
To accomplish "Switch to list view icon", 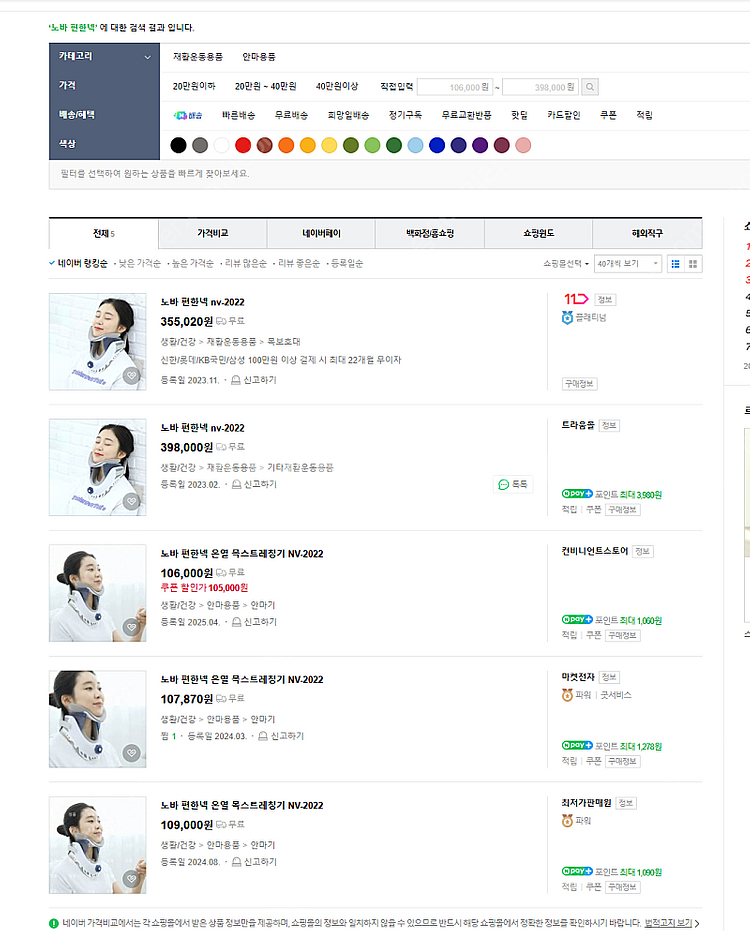I will (x=676, y=264).
